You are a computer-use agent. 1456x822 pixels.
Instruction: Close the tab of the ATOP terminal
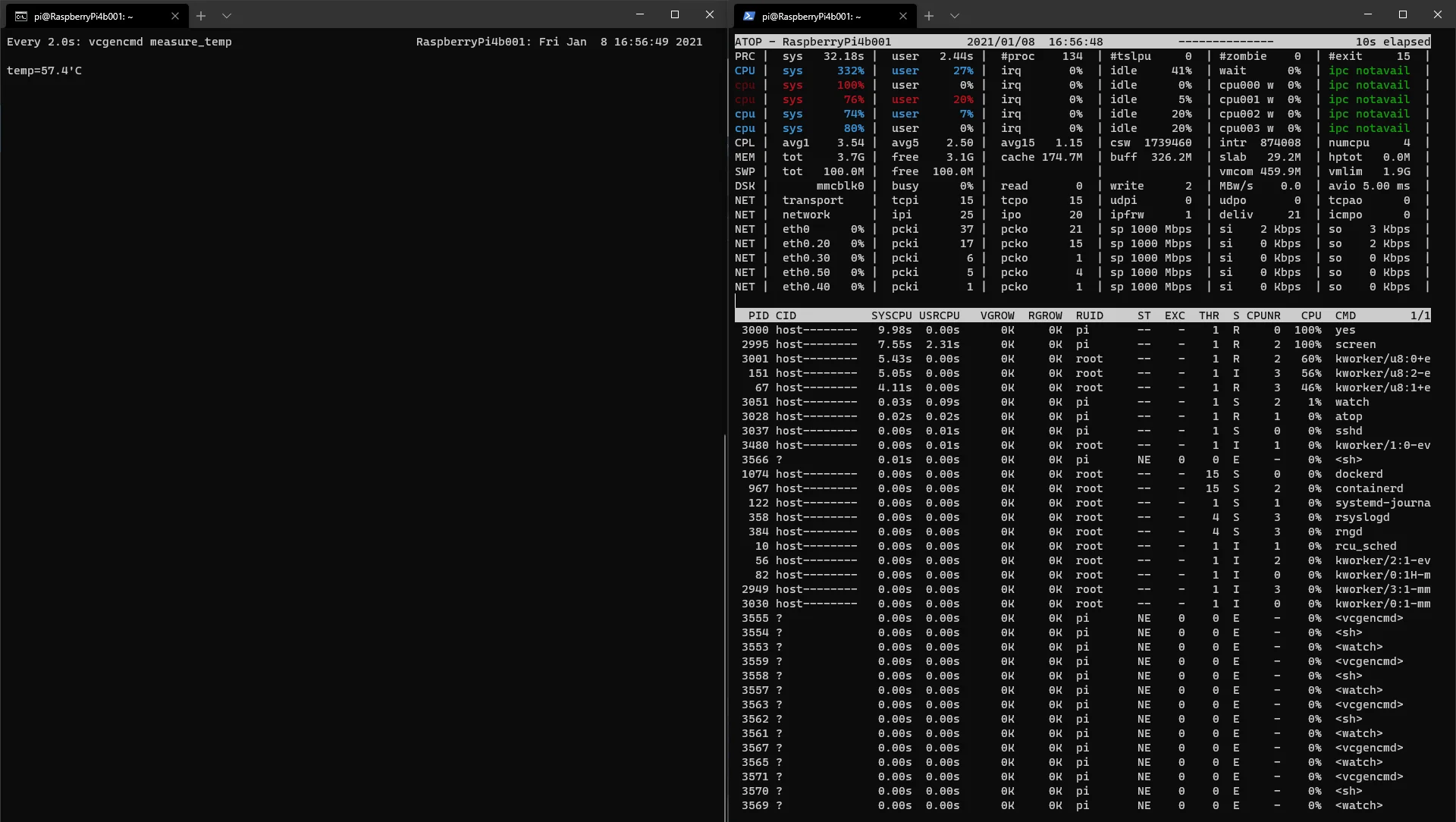click(902, 16)
